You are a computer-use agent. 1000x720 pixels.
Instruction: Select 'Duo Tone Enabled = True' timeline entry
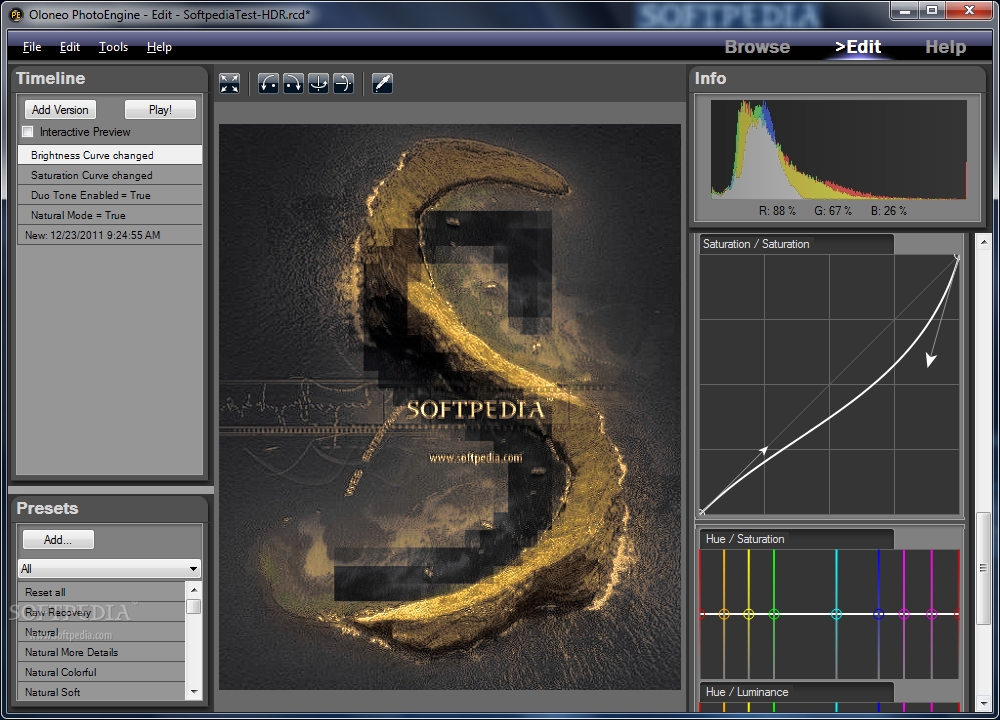110,195
